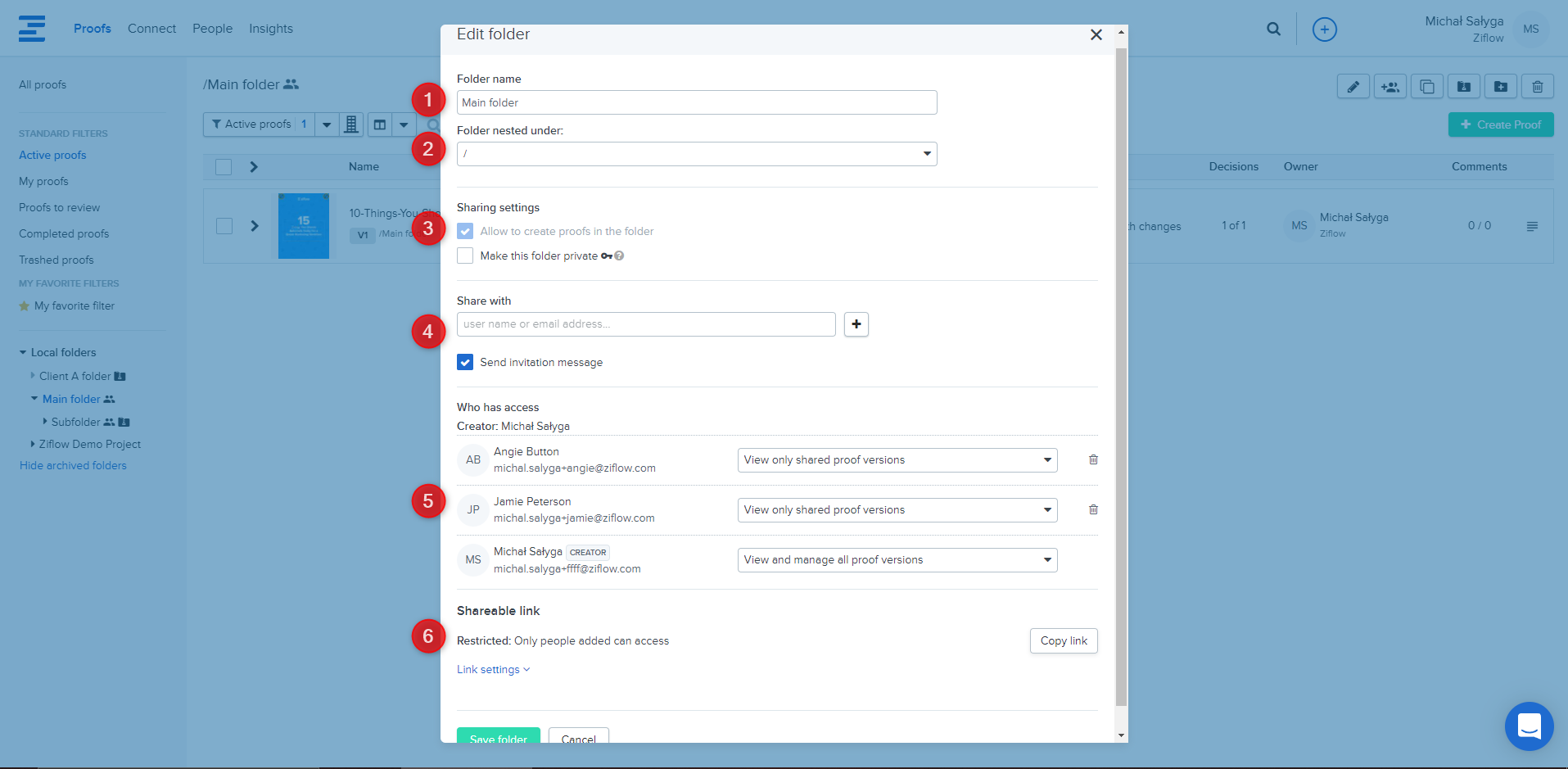
Task: Click the Copy link button
Action: click(x=1063, y=640)
